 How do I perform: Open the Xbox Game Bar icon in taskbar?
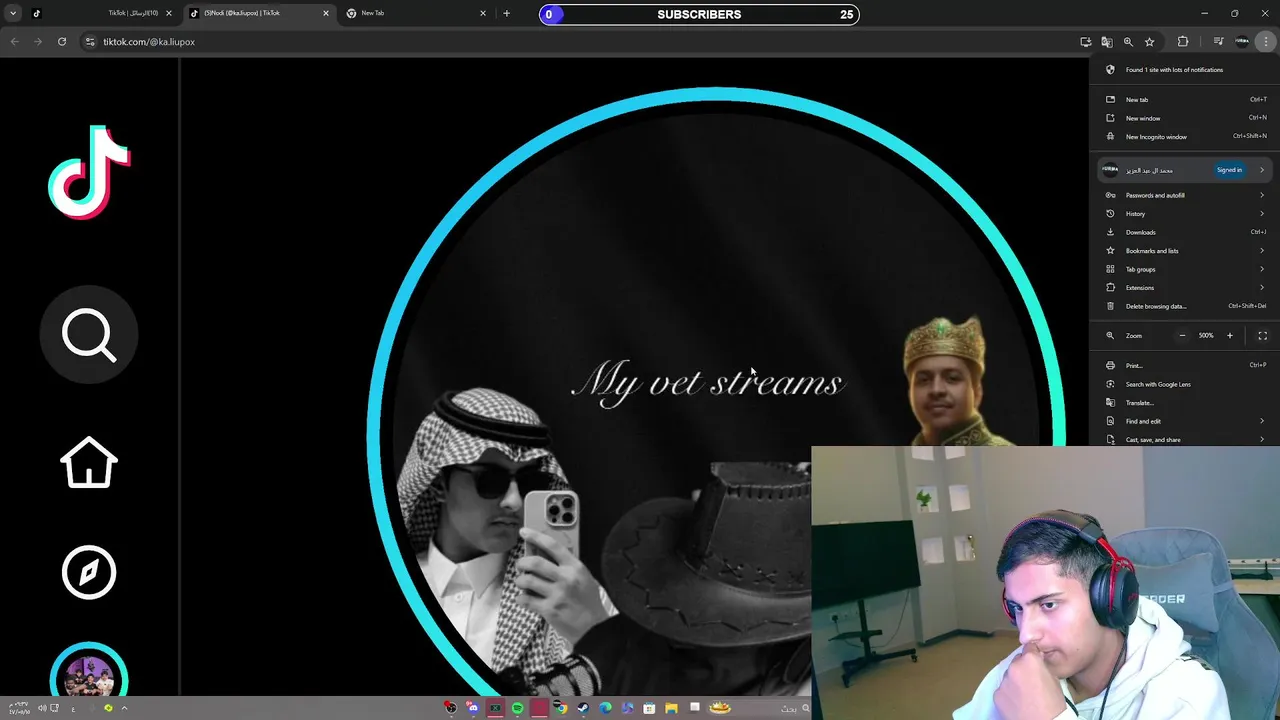tap(494, 708)
